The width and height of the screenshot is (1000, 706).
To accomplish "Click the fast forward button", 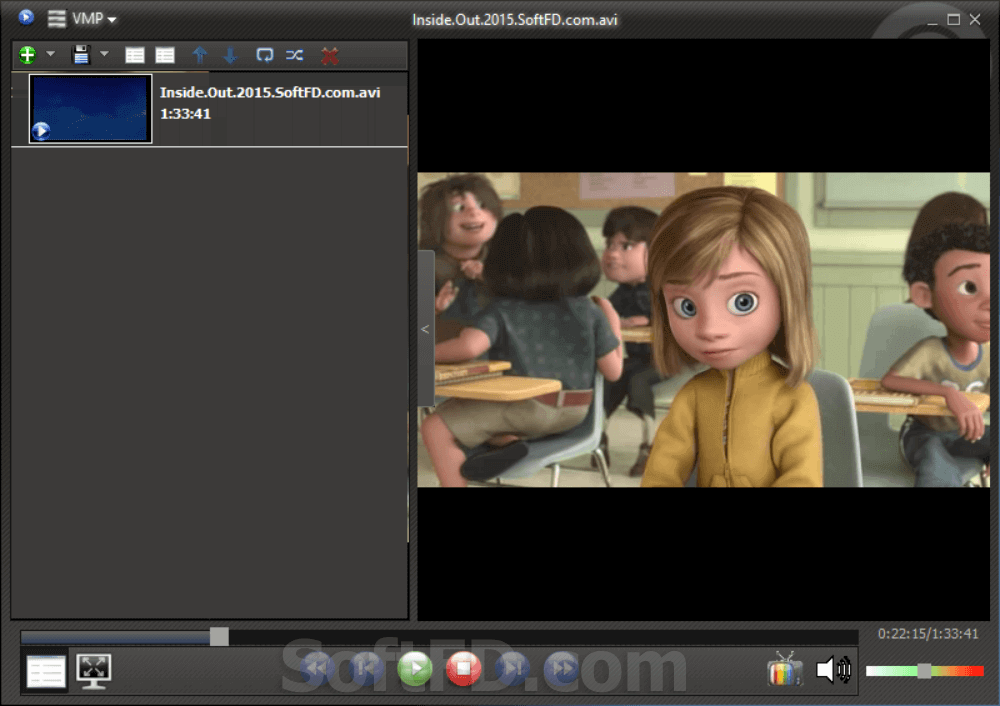I will pyautogui.click(x=562, y=668).
